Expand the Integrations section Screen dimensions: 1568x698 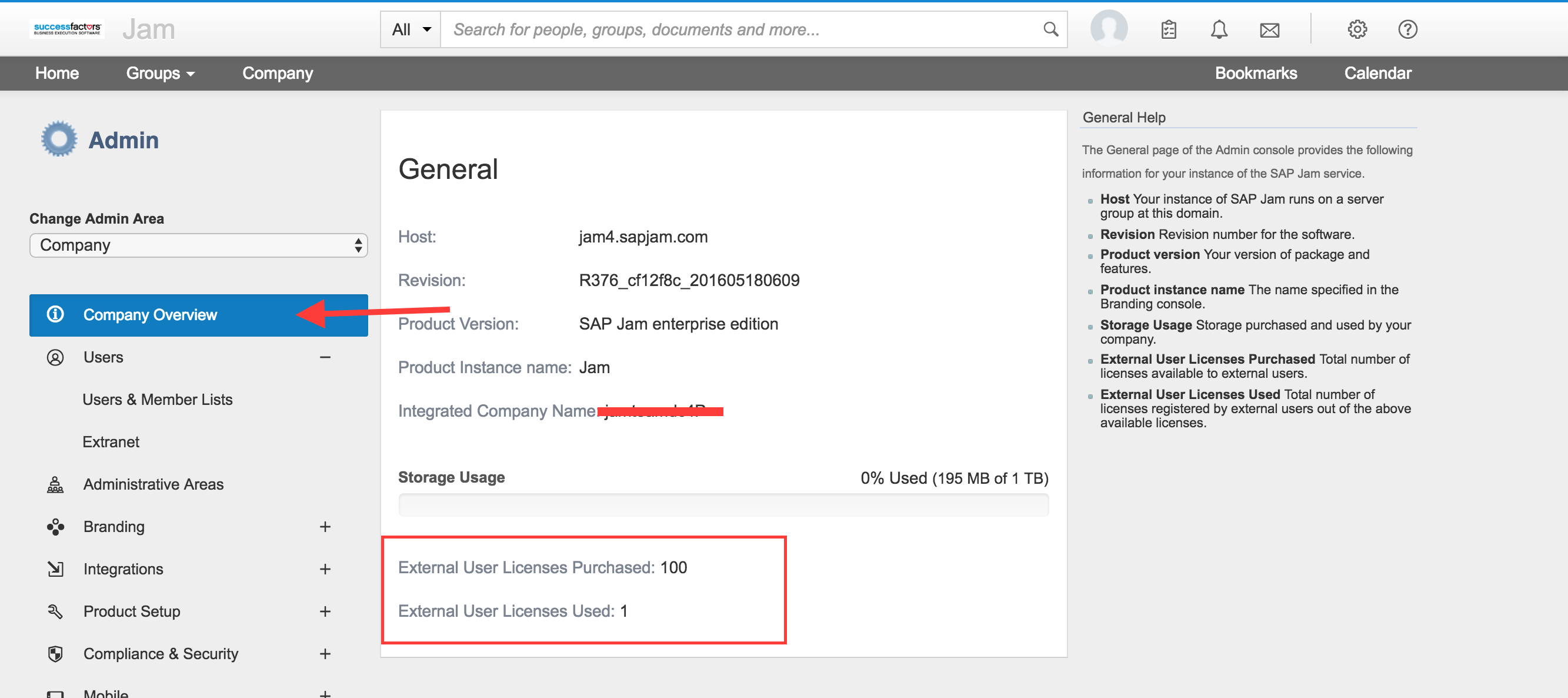325,569
